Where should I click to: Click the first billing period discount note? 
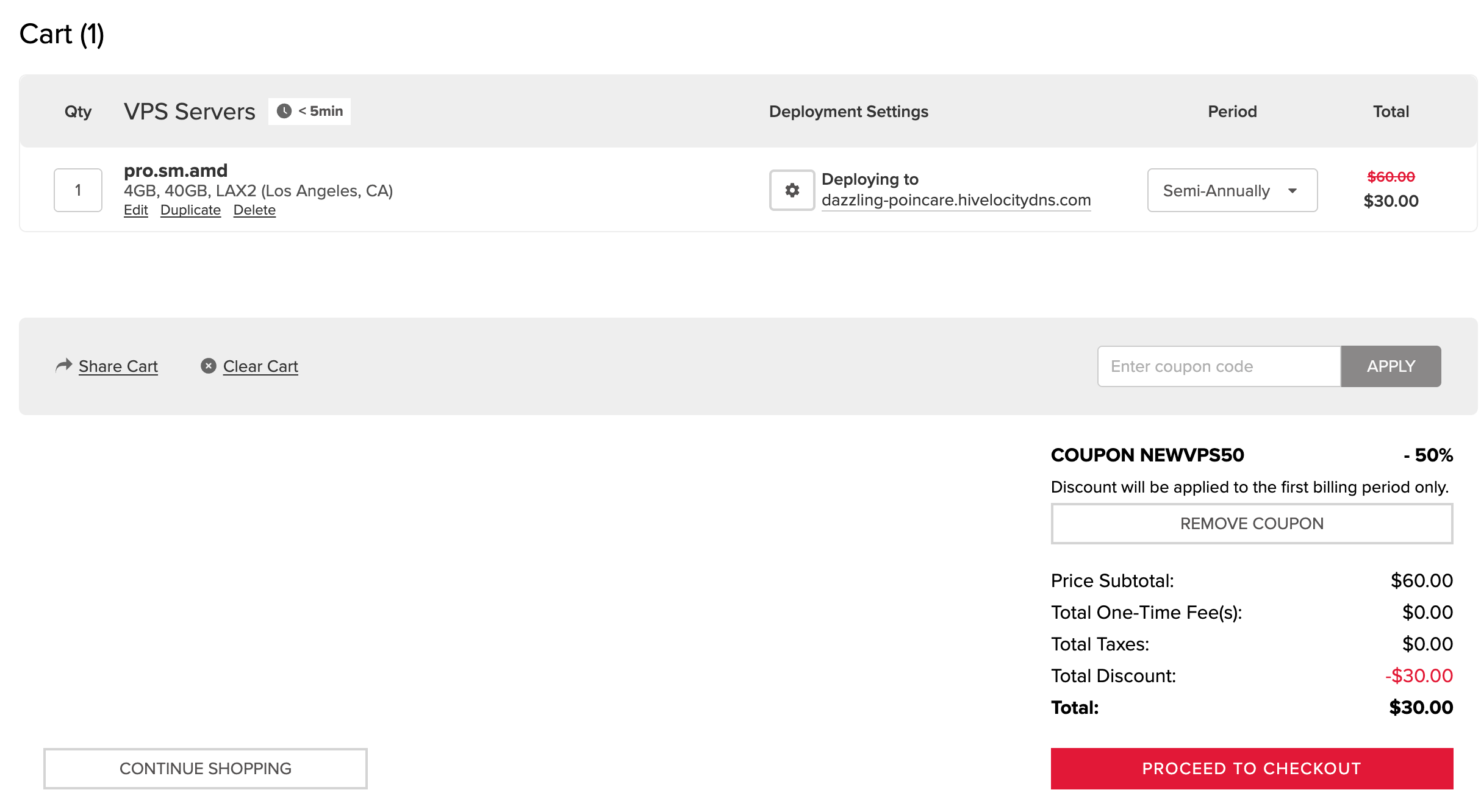(x=1250, y=487)
